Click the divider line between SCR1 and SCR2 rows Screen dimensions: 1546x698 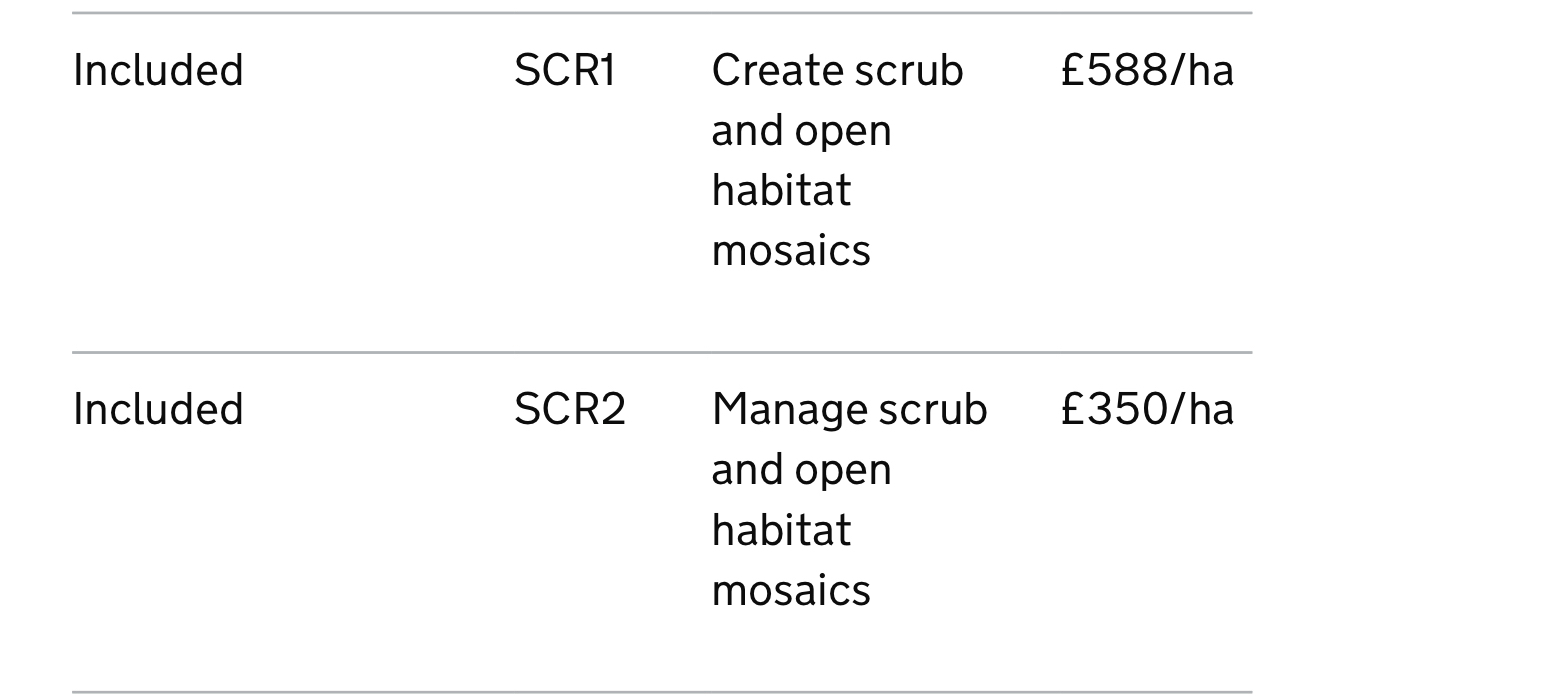pyautogui.click(x=660, y=352)
